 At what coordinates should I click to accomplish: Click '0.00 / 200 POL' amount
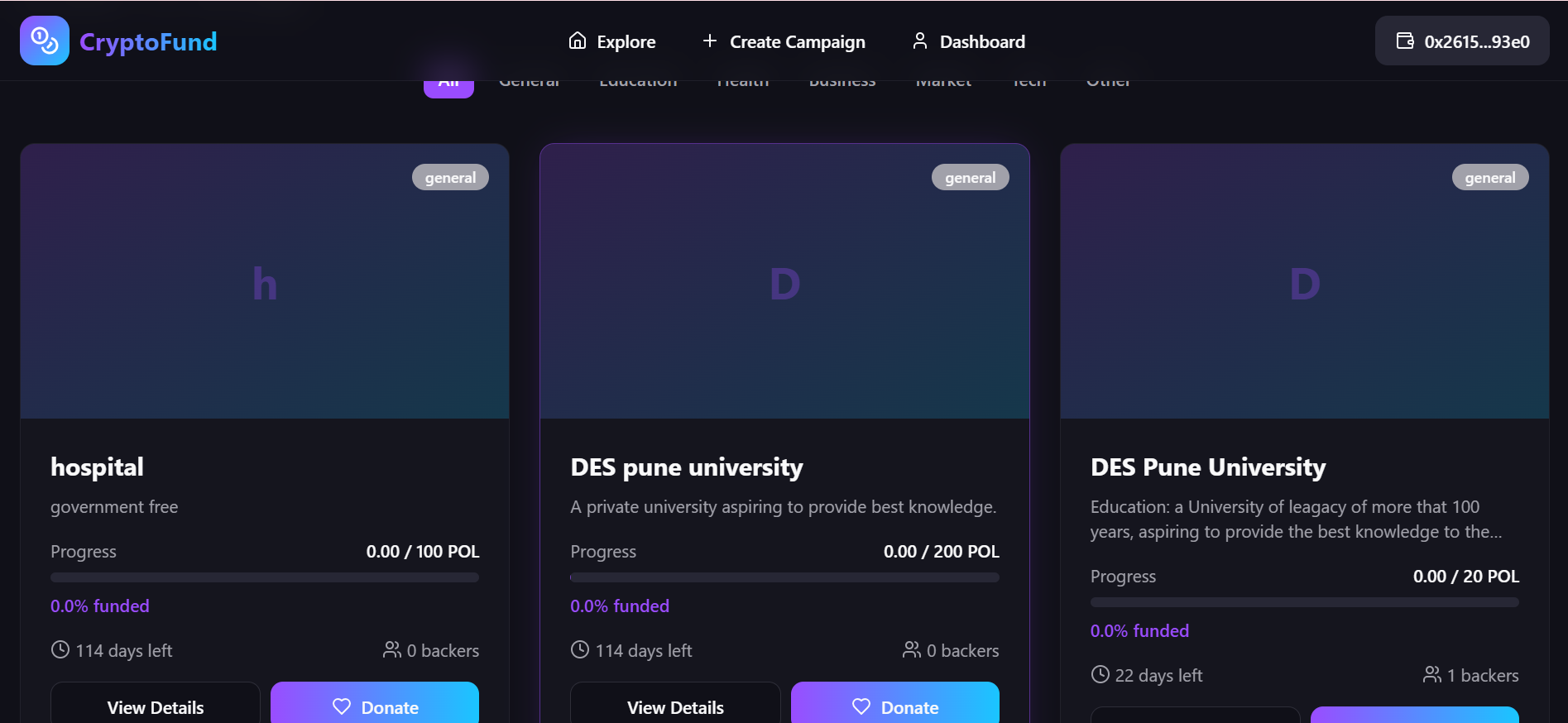pyautogui.click(x=942, y=551)
